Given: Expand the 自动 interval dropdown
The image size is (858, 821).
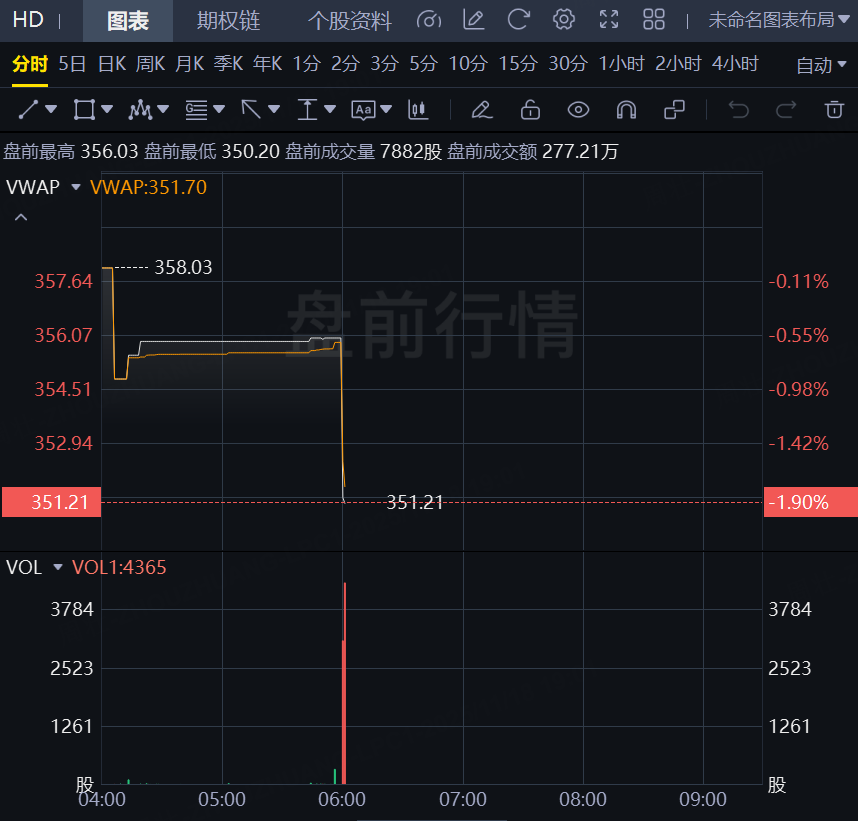Looking at the screenshot, I should (822, 65).
